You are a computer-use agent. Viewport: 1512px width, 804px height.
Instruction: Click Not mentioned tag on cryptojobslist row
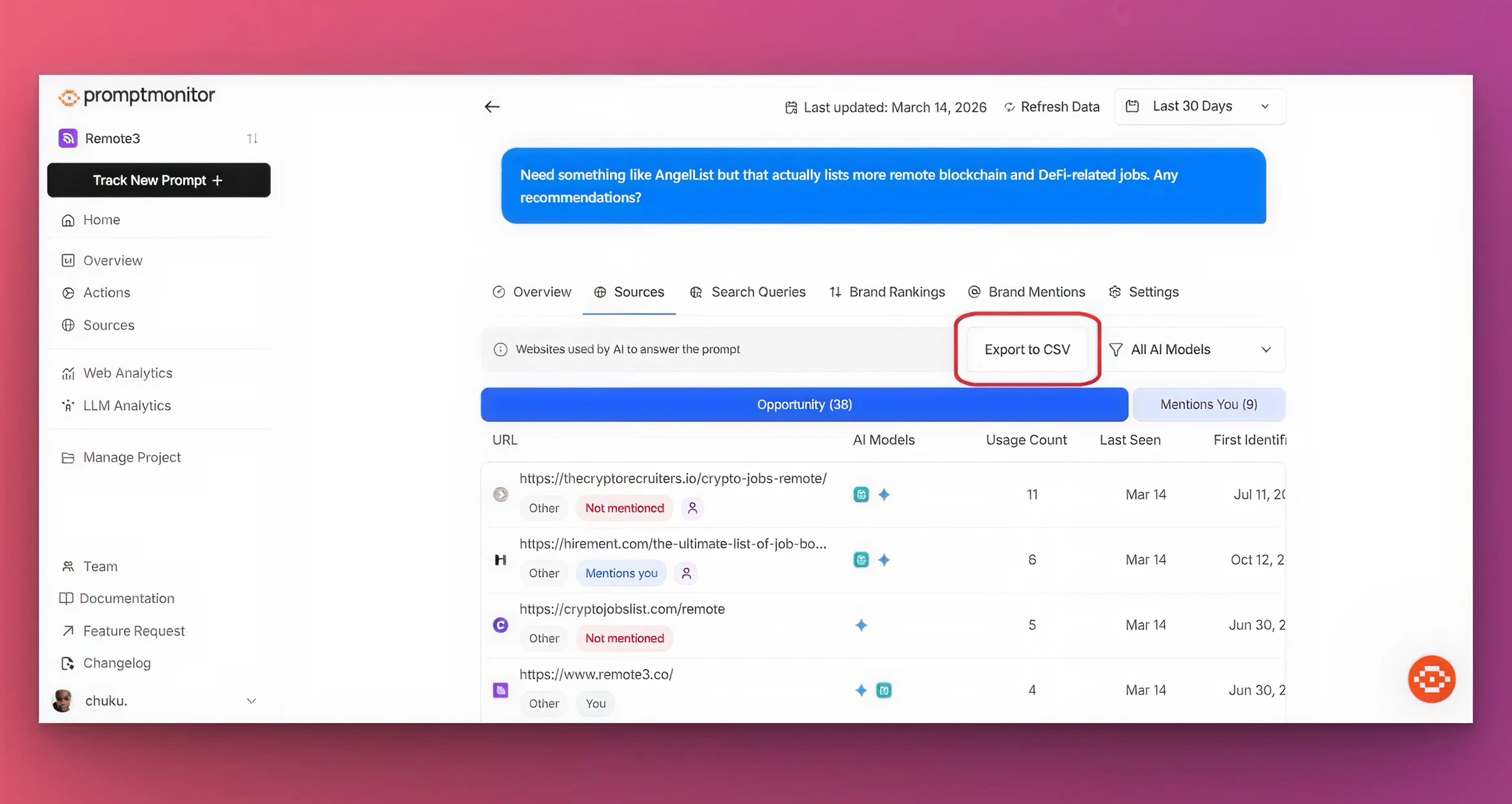coord(624,638)
